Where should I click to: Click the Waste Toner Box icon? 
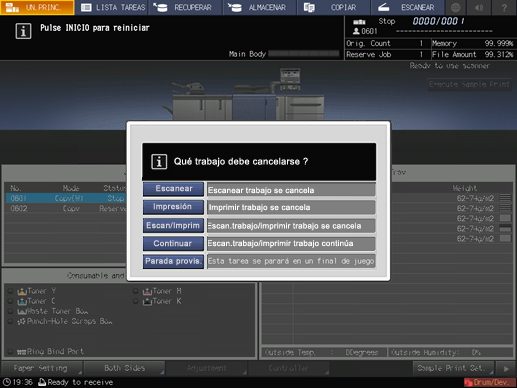(22, 312)
